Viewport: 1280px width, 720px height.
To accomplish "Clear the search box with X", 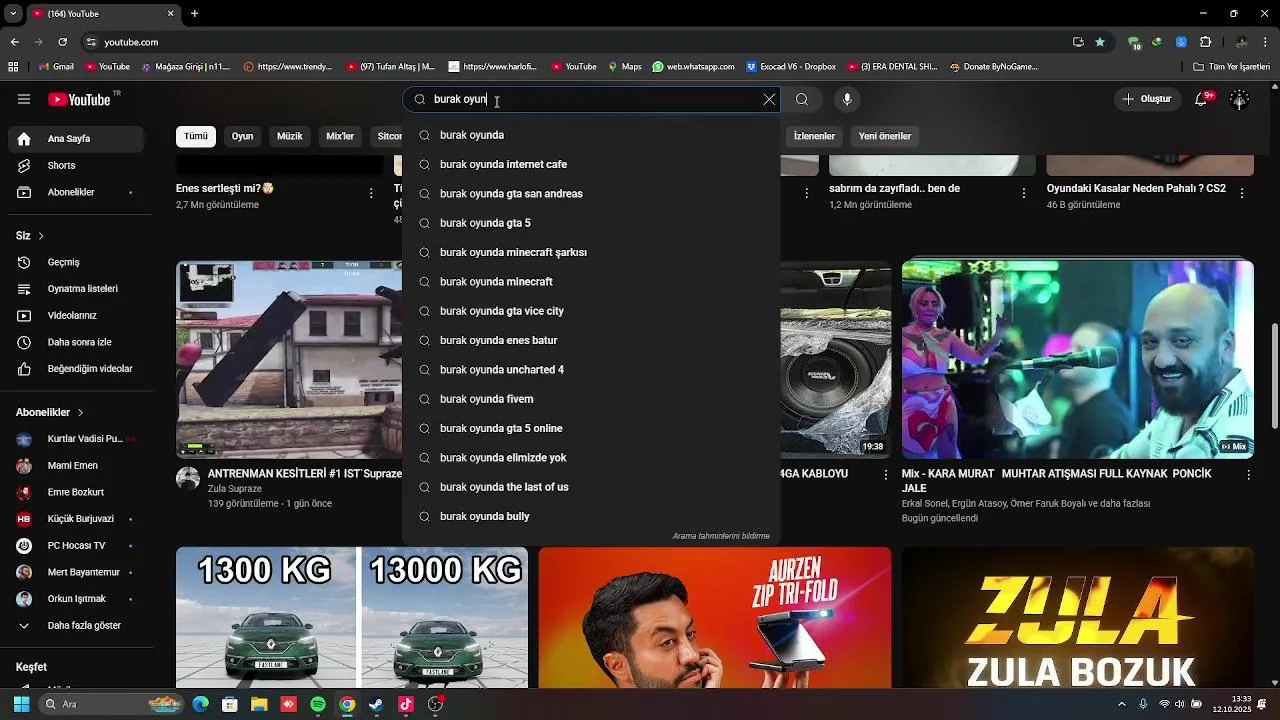I will click(769, 99).
